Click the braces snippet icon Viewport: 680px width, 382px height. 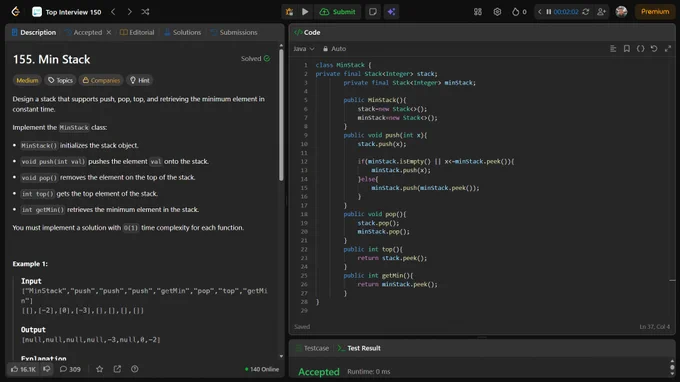point(640,49)
